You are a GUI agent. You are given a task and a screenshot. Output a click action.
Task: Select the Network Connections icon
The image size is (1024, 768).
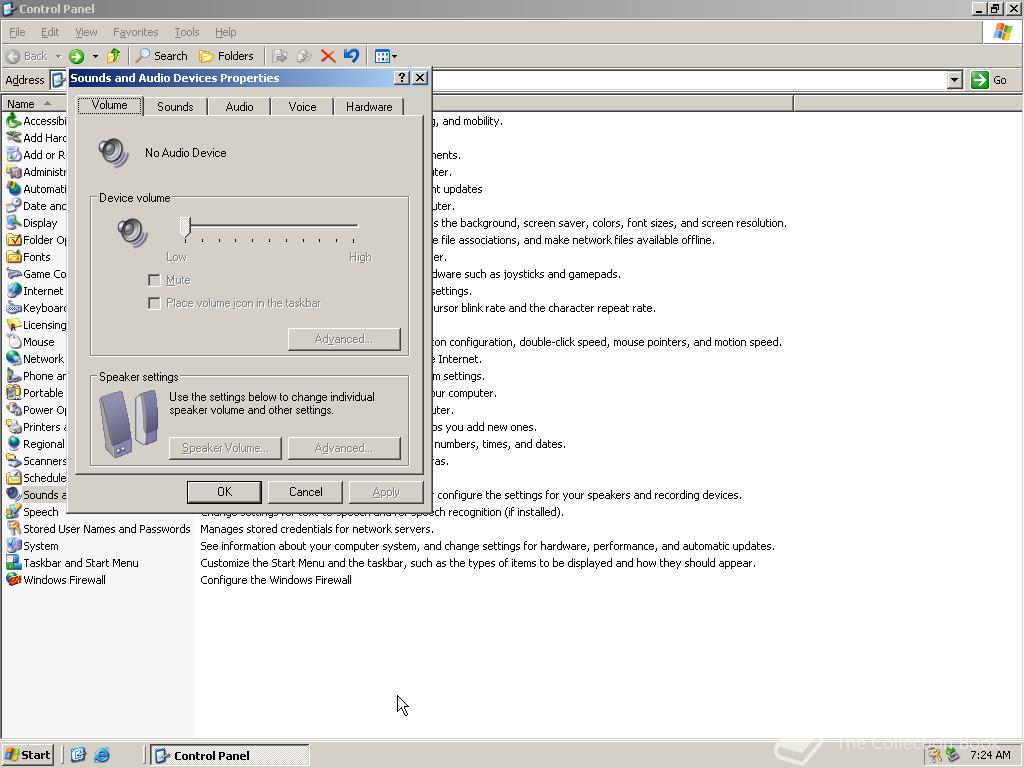14,359
